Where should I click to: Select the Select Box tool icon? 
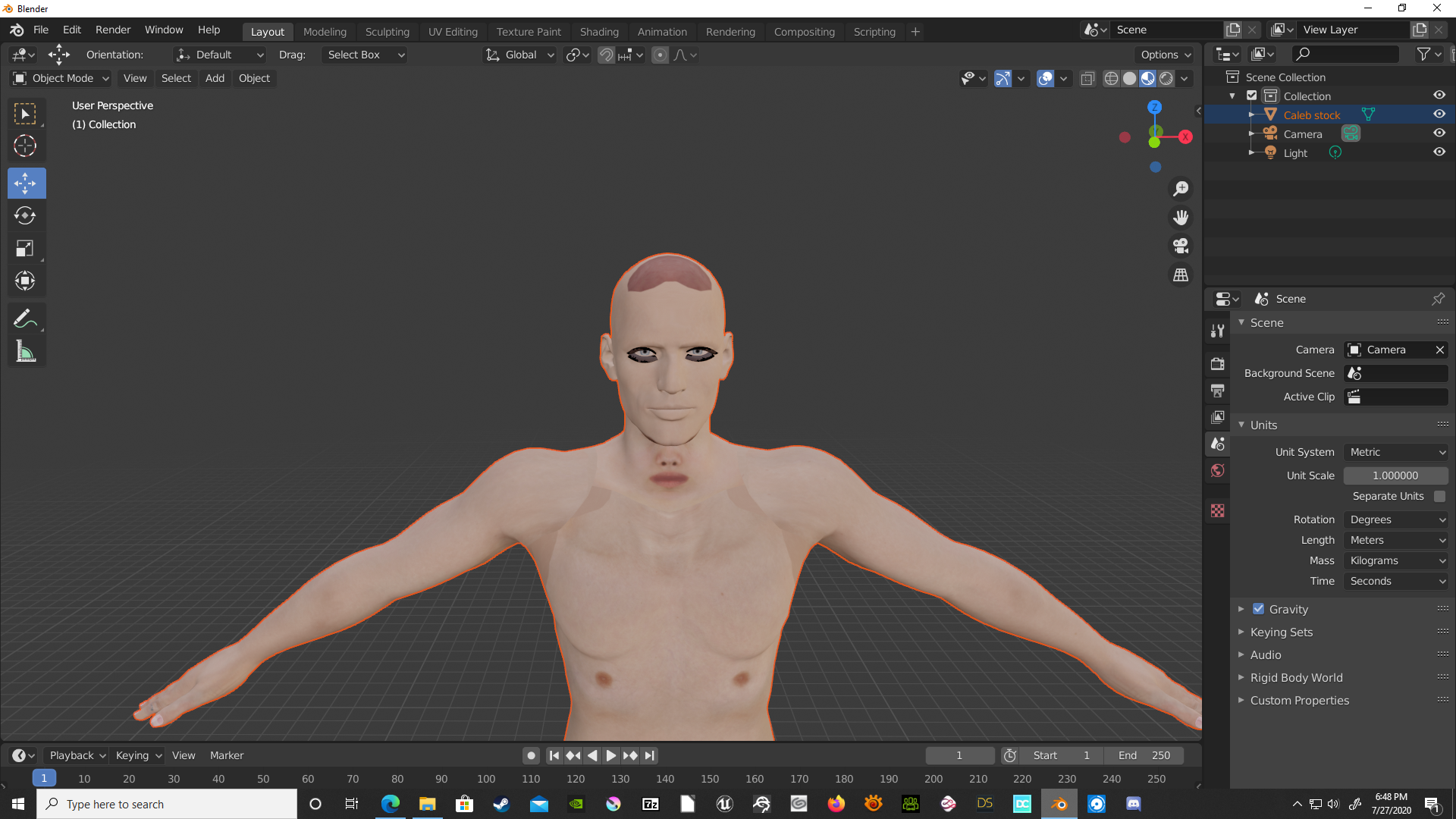click(25, 114)
